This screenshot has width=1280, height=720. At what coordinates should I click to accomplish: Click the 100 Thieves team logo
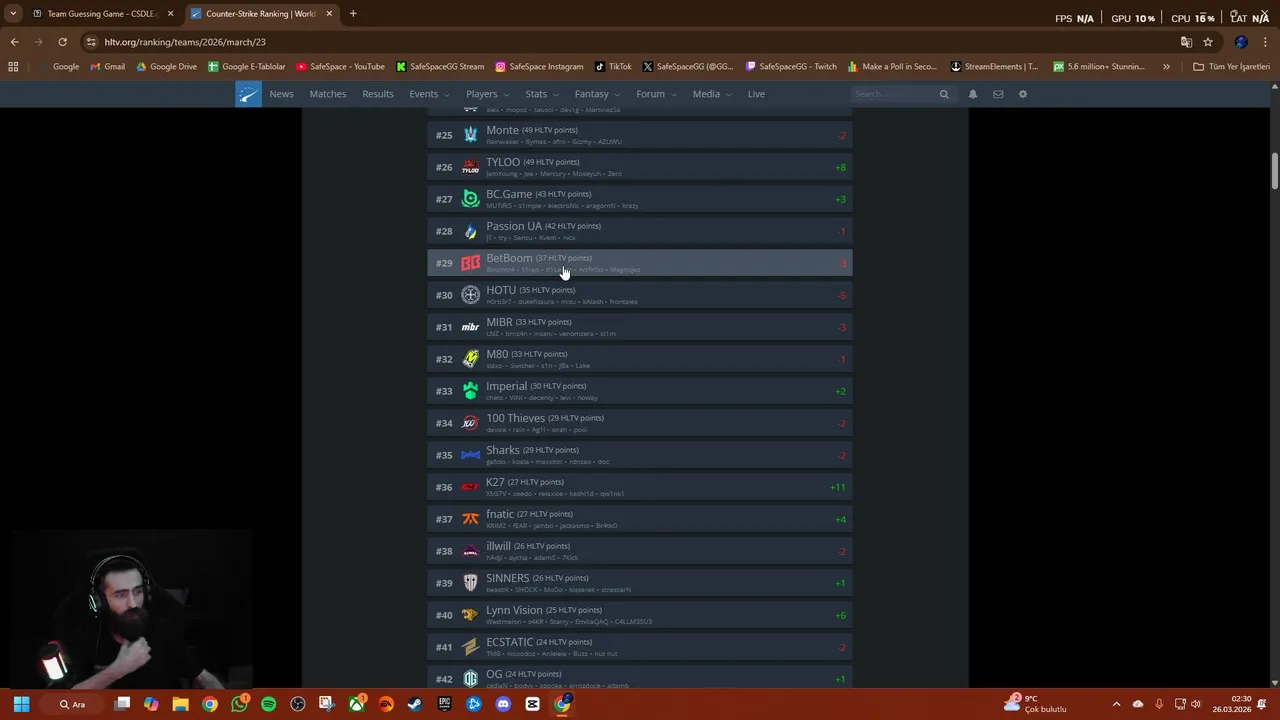click(470, 423)
